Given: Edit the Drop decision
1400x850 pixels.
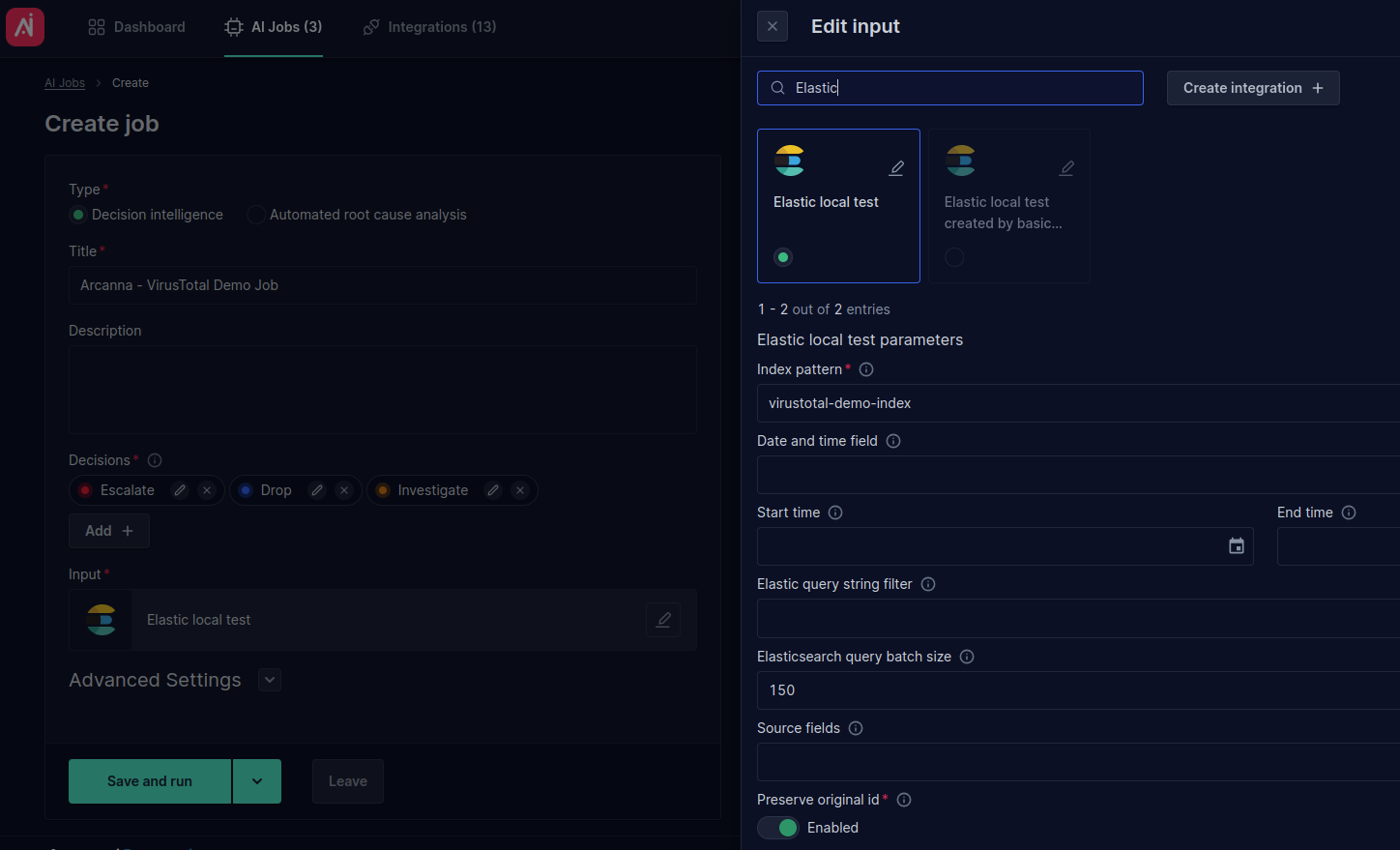Looking at the screenshot, I should click(x=317, y=490).
